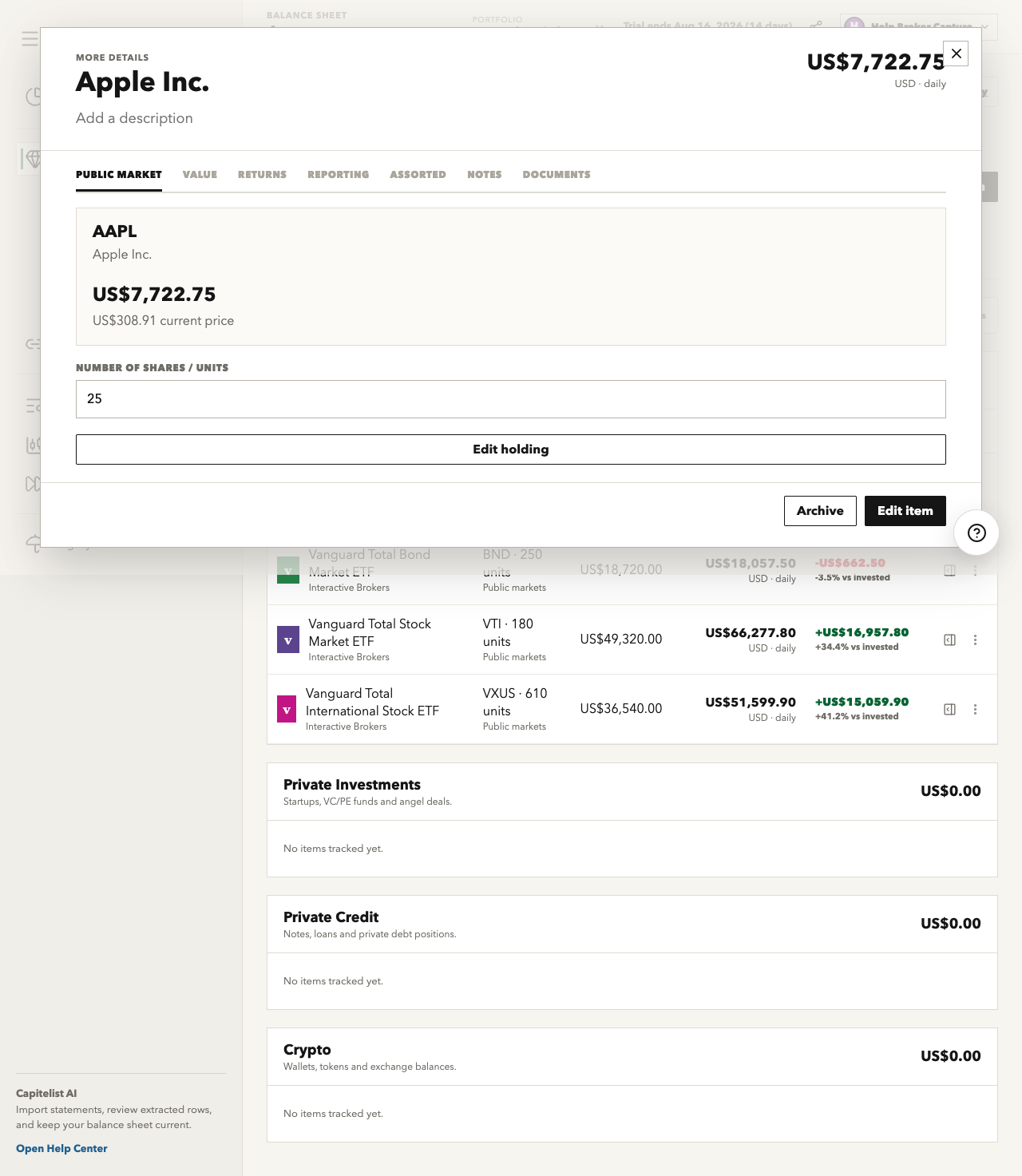Open side panel for Vanguard Total Stock Market ETF
The width and height of the screenshot is (1022, 1176).
(949, 639)
